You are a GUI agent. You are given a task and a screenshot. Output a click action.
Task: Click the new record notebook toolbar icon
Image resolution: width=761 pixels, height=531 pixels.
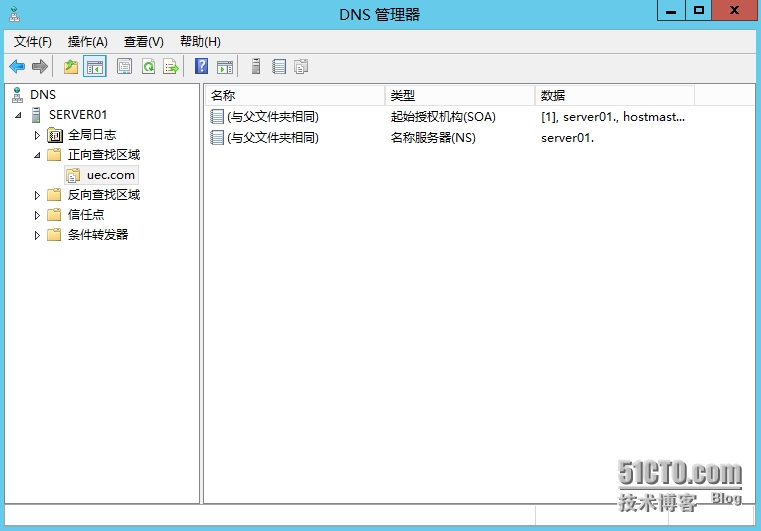279,66
